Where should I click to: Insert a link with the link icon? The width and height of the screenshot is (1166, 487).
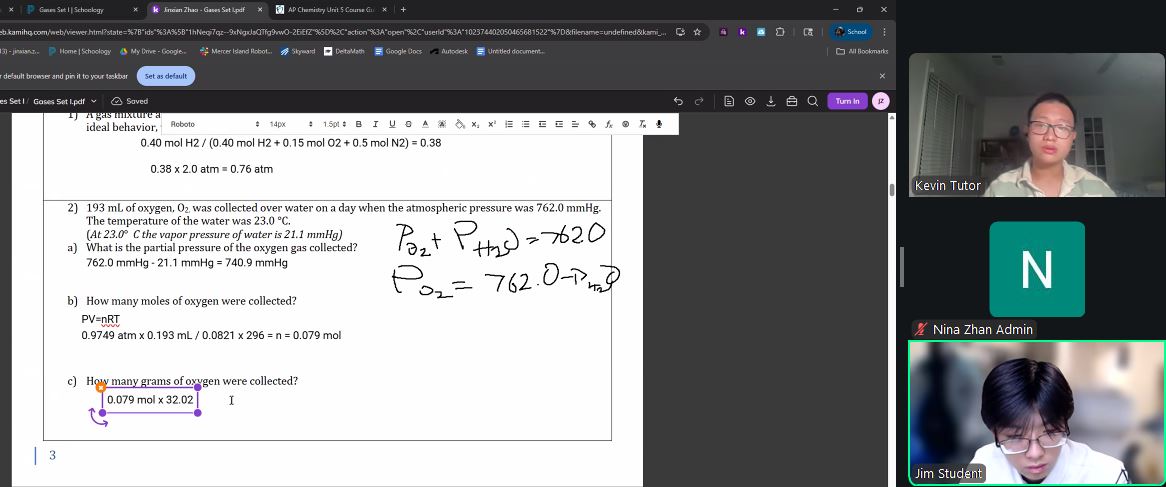pyautogui.click(x=592, y=124)
